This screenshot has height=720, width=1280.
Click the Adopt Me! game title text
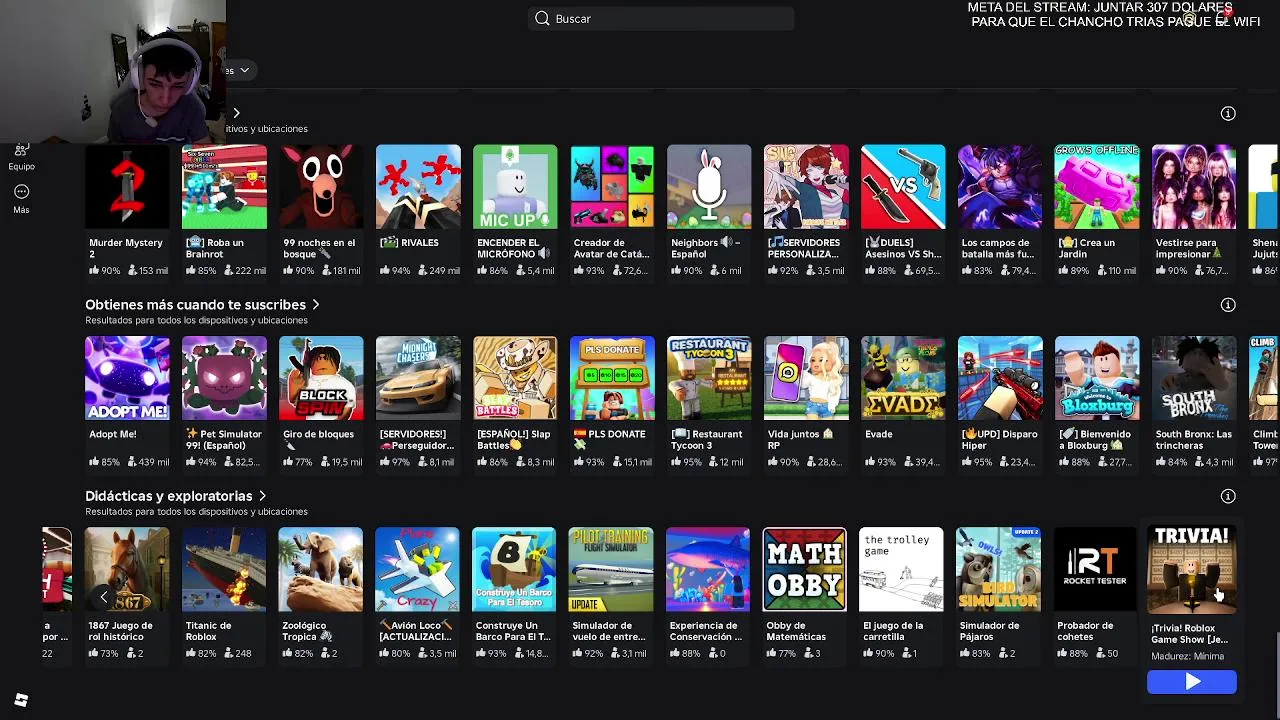coord(112,434)
